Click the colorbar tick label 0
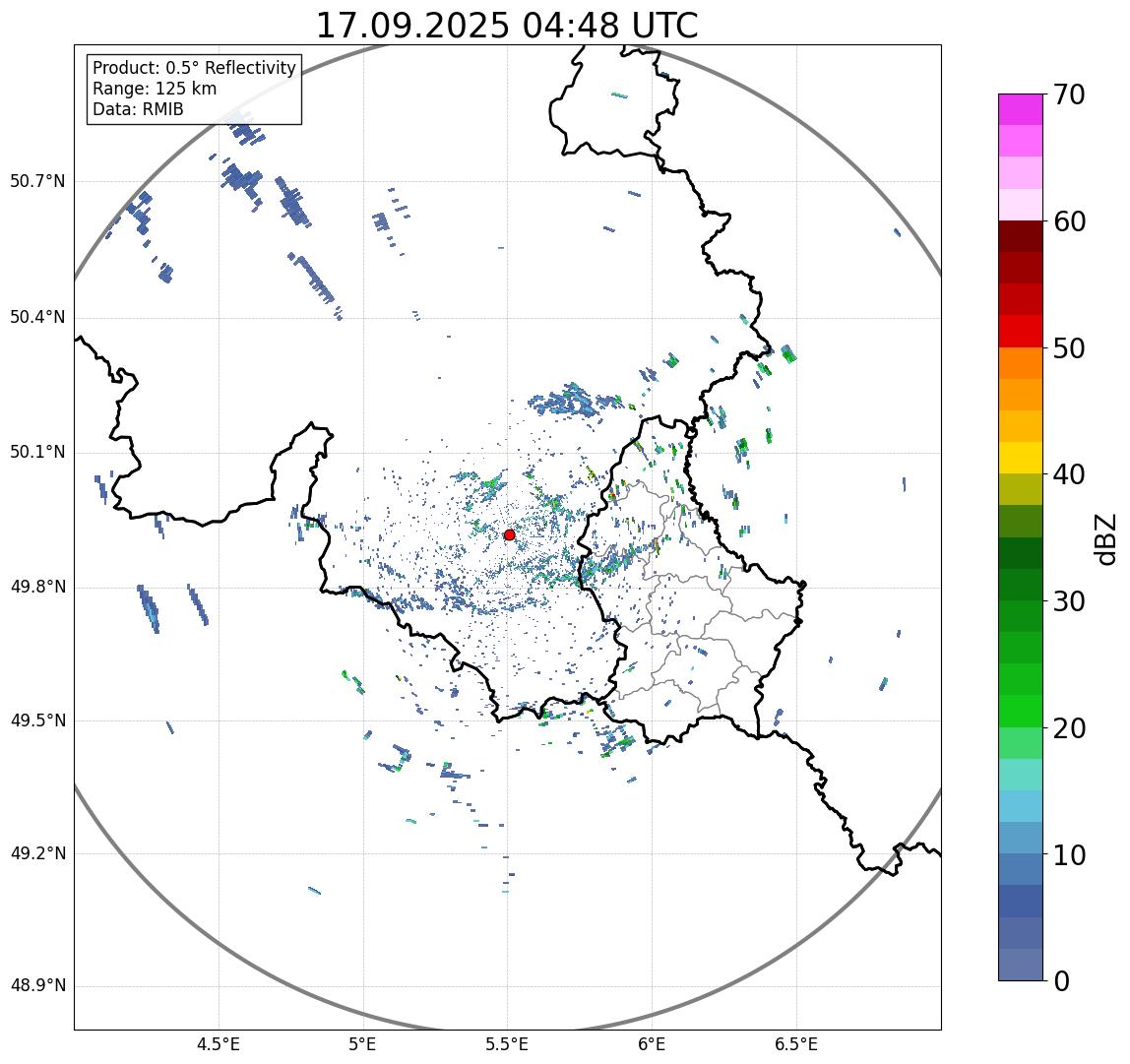 point(1061,982)
